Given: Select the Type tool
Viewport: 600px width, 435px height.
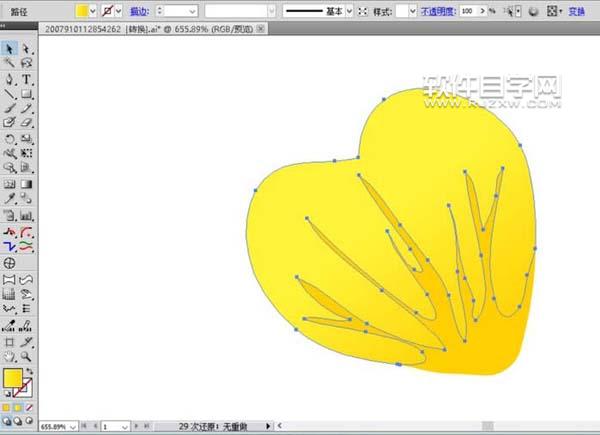Looking at the screenshot, I should tap(25, 78).
